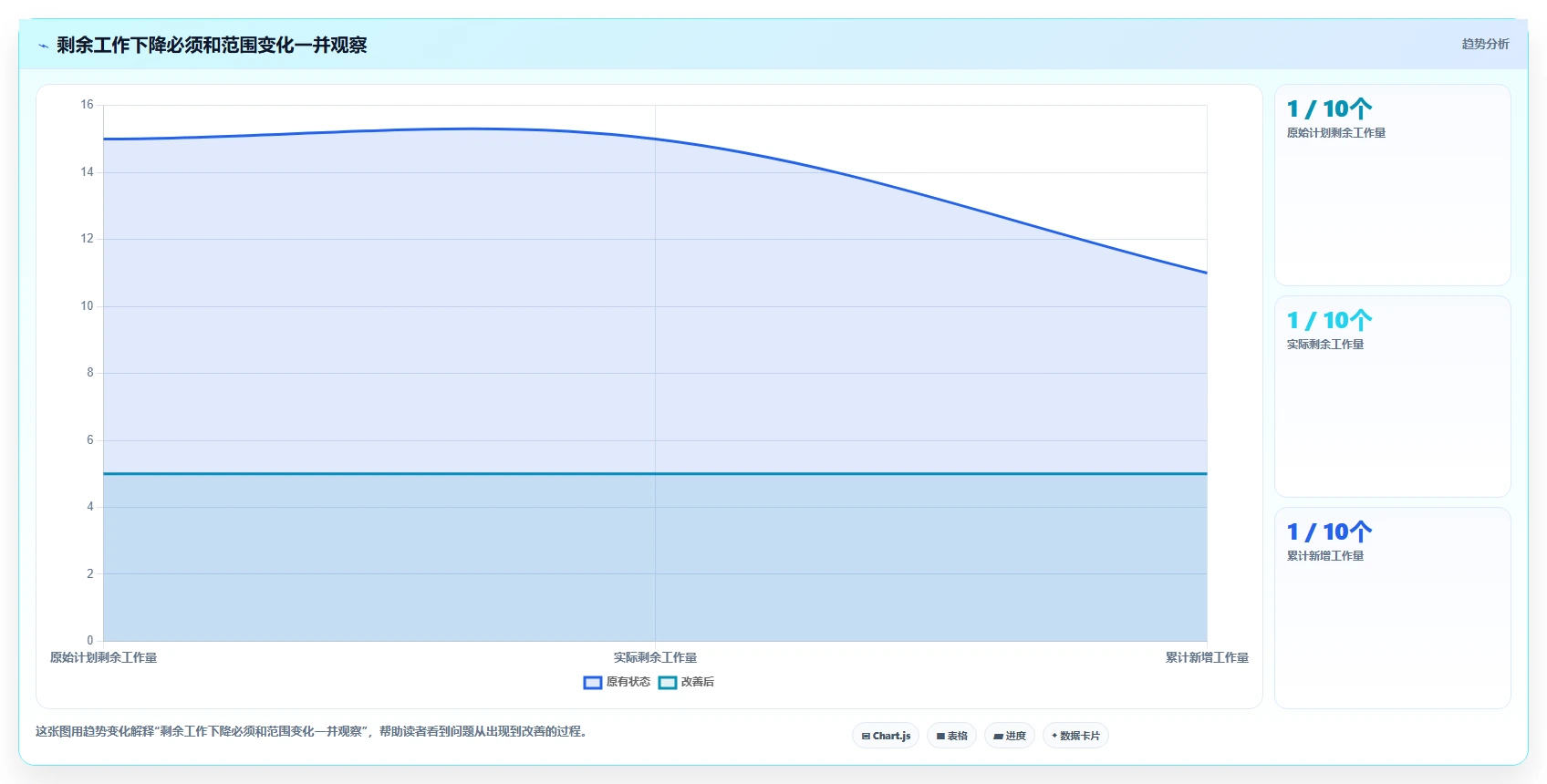Click y-axis value 12
Screen dimensions: 1547x784
pyautogui.click(x=87, y=239)
